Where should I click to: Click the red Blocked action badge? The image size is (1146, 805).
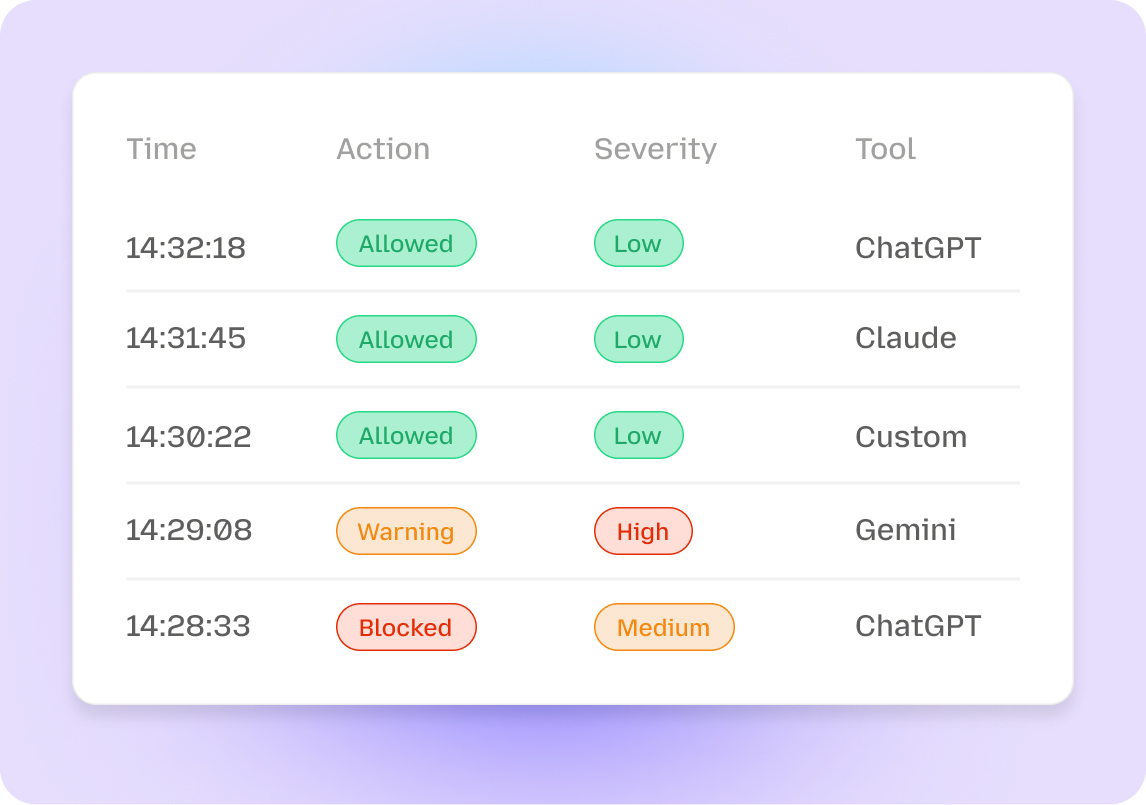[406, 628]
